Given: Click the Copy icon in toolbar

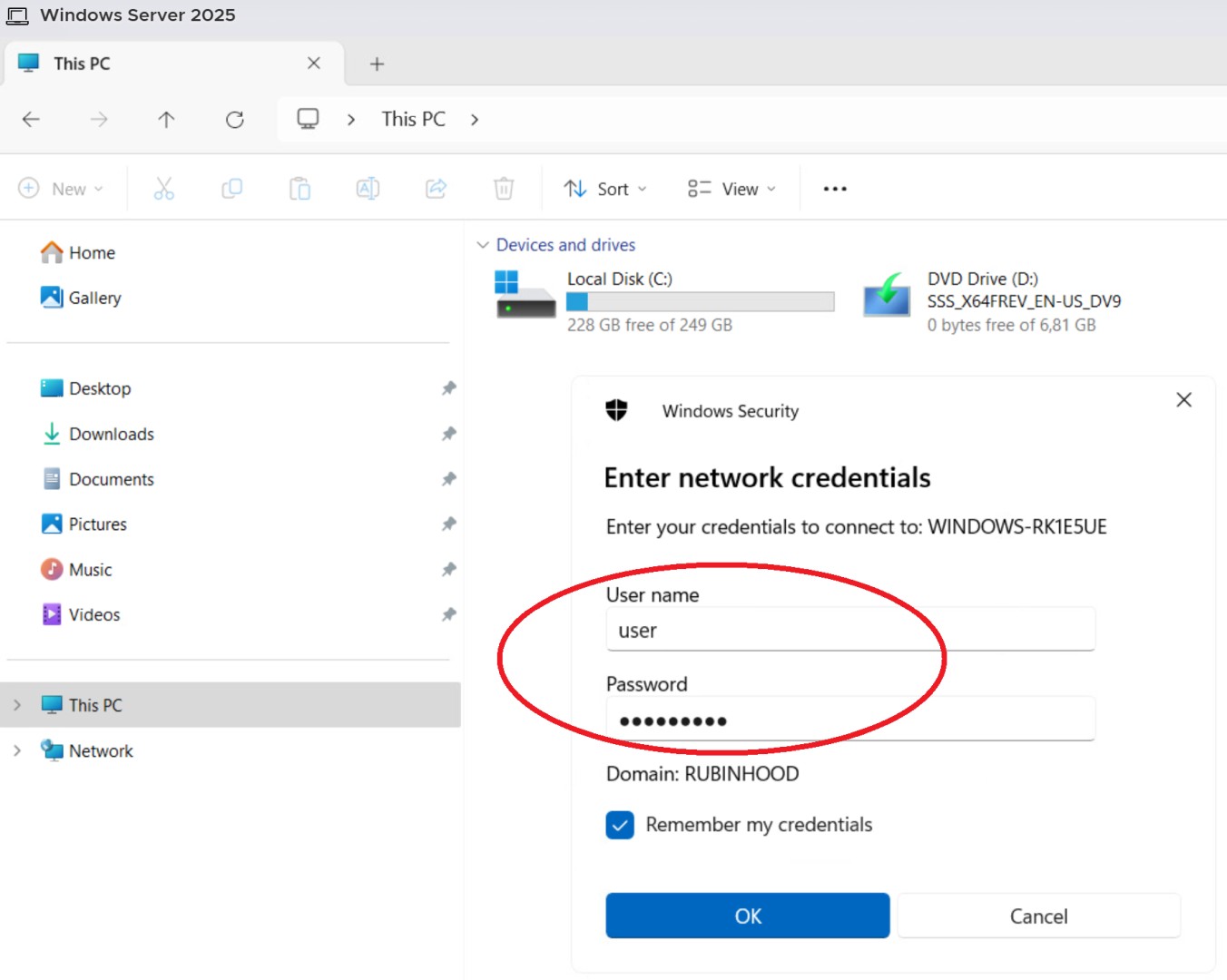Looking at the screenshot, I should pyautogui.click(x=232, y=189).
